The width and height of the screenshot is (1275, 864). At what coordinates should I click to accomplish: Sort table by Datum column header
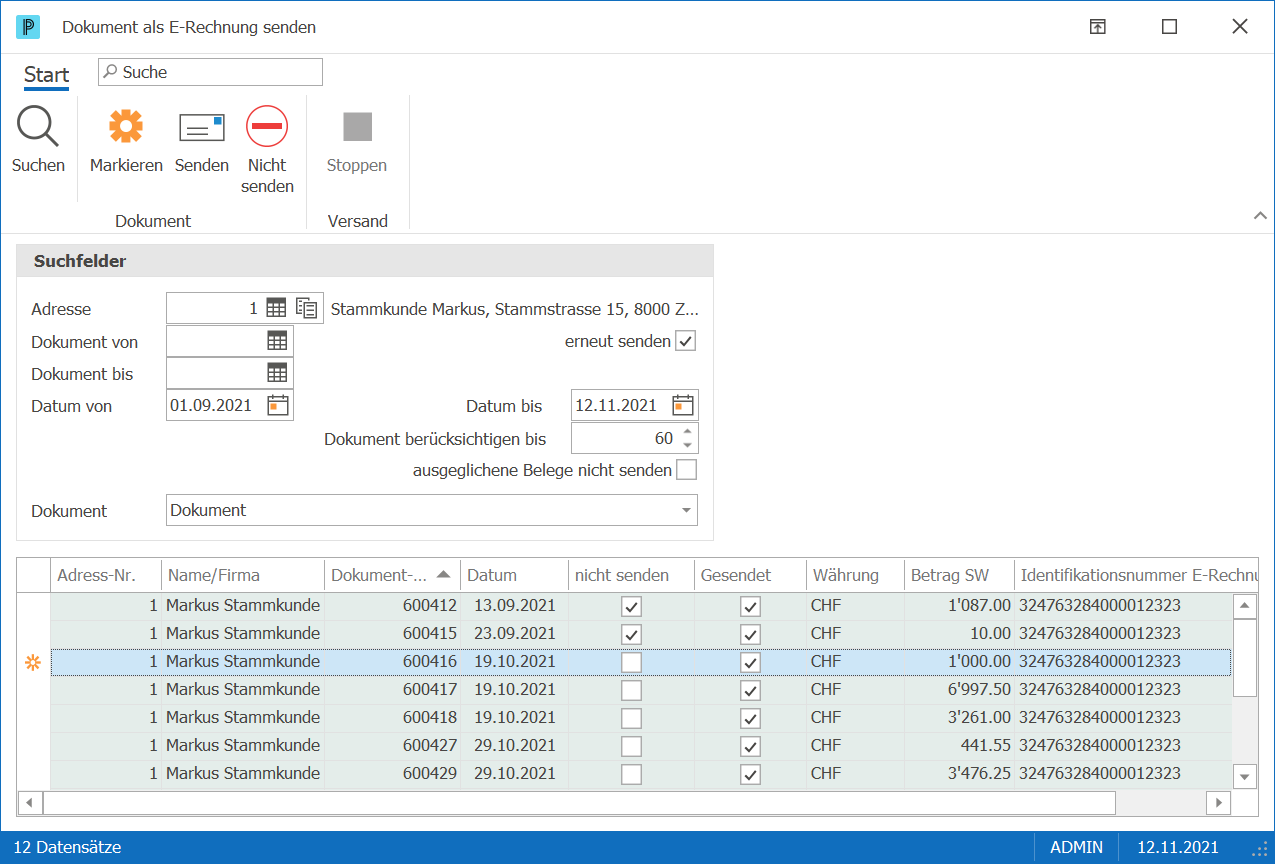[514, 575]
